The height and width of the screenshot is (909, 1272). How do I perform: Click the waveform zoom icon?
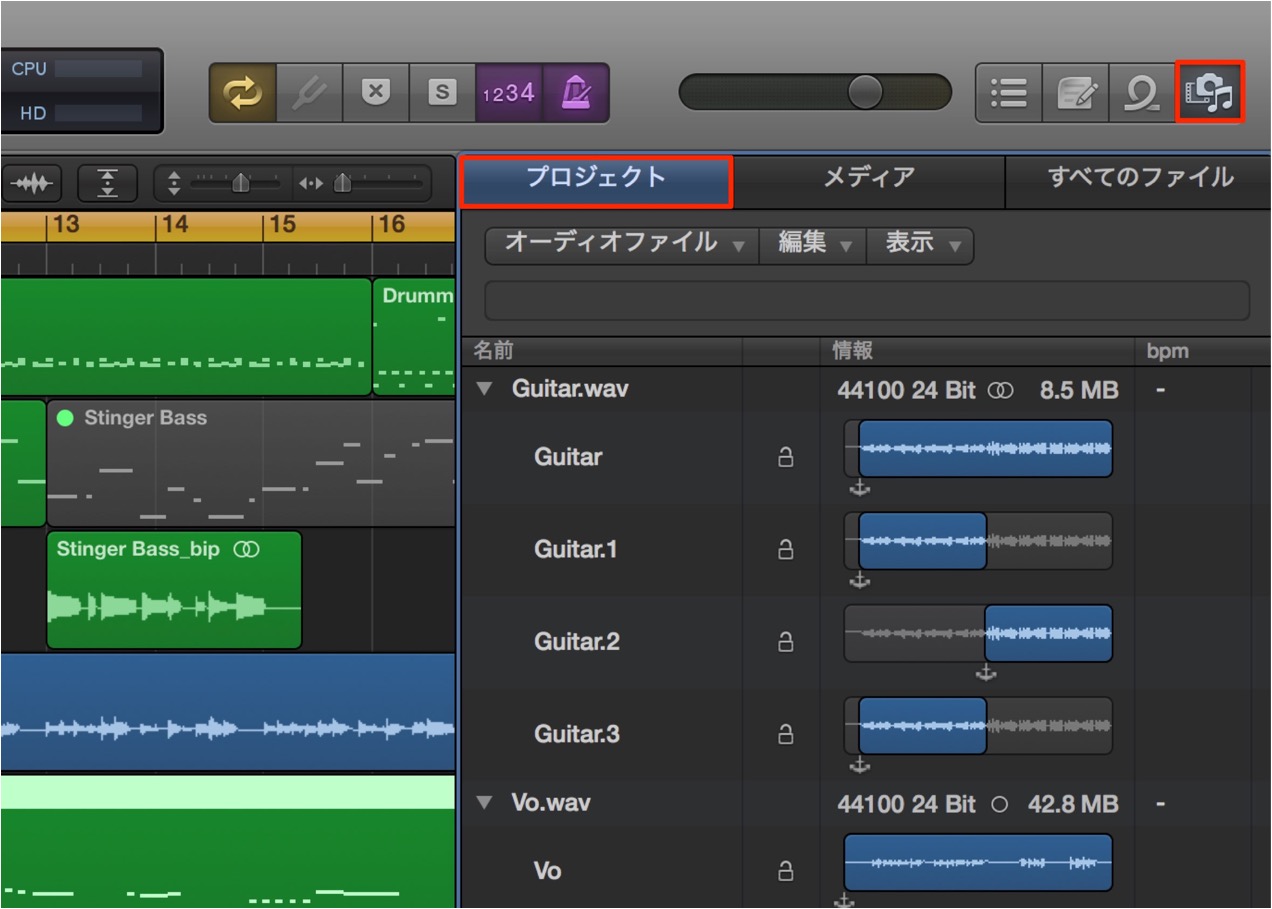(x=32, y=184)
